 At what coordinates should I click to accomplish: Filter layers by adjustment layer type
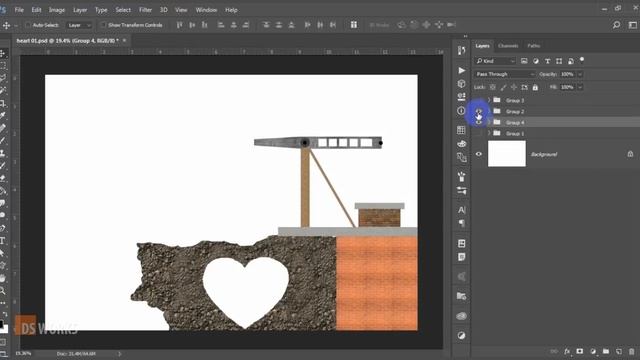click(536, 61)
